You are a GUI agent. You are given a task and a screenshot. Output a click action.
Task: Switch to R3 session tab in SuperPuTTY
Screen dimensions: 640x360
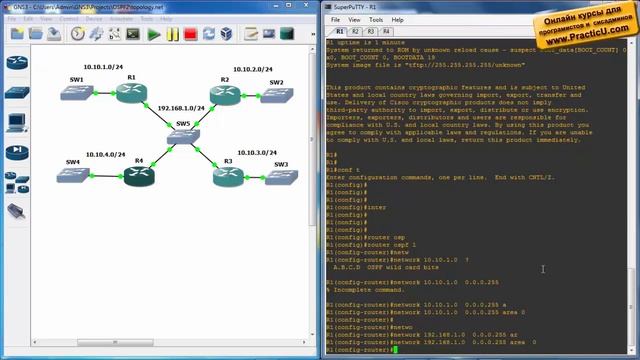coord(371,31)
